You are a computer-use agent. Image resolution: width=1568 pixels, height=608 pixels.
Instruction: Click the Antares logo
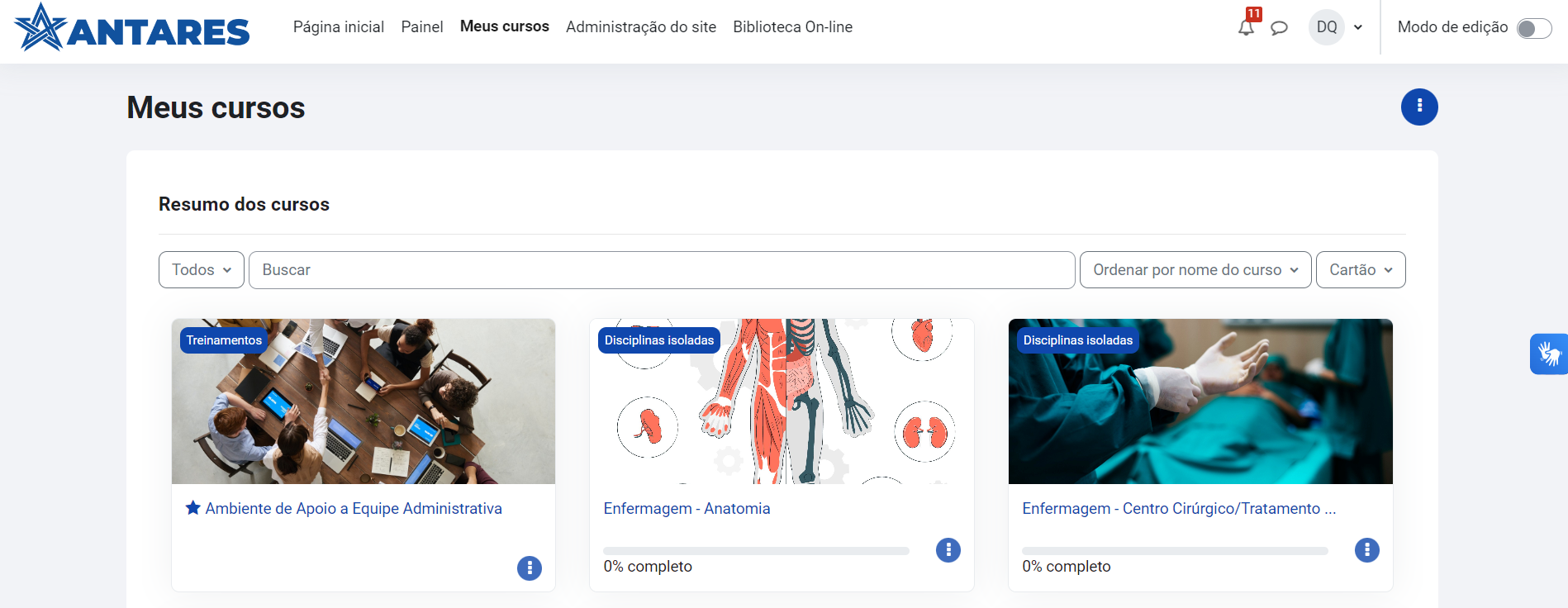click(x=132, y=27)
